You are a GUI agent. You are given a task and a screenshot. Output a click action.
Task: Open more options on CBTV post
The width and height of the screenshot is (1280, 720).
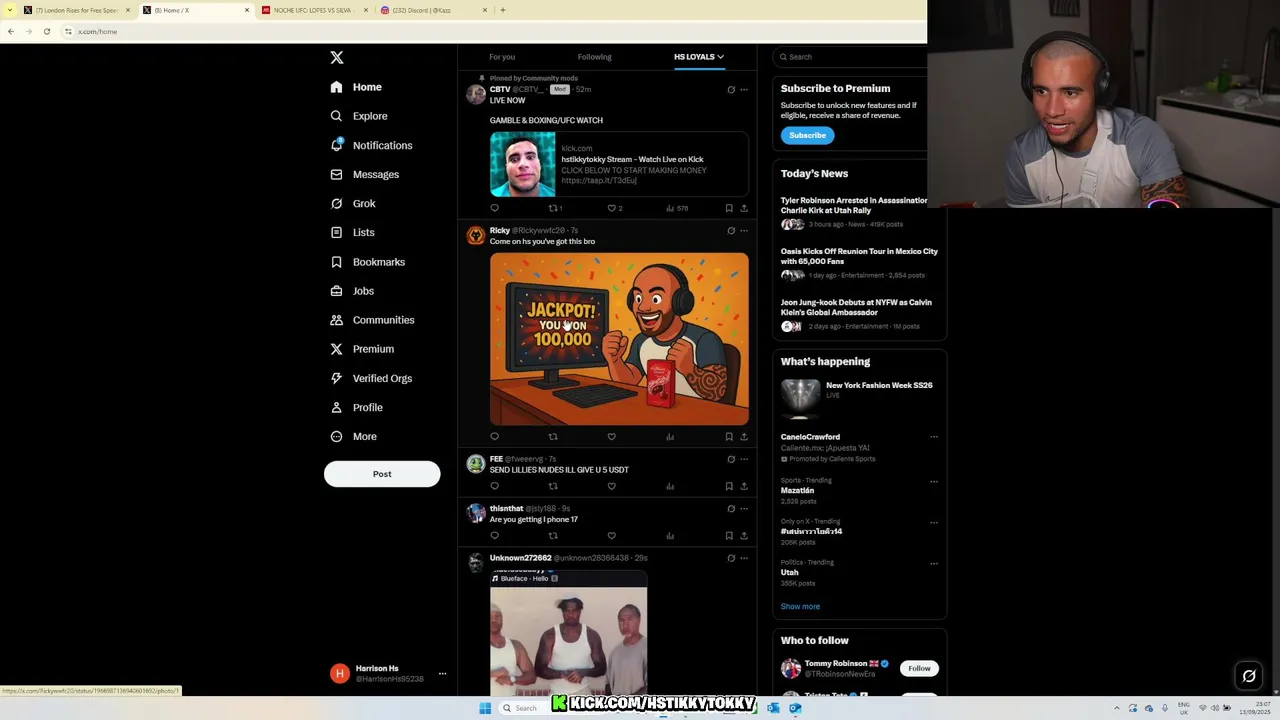(x=744, y=89)
